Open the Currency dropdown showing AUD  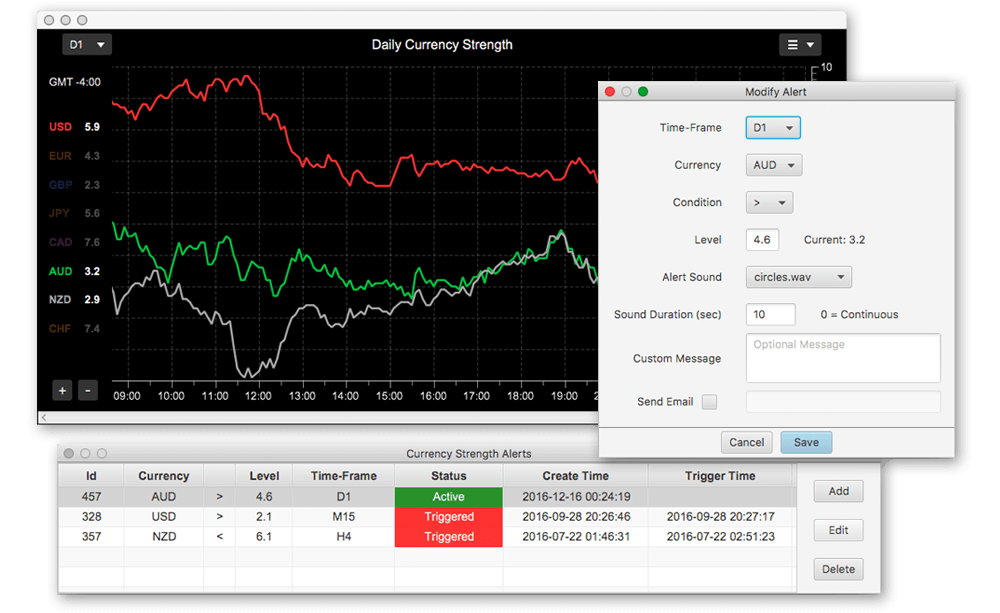coord(773,165)
